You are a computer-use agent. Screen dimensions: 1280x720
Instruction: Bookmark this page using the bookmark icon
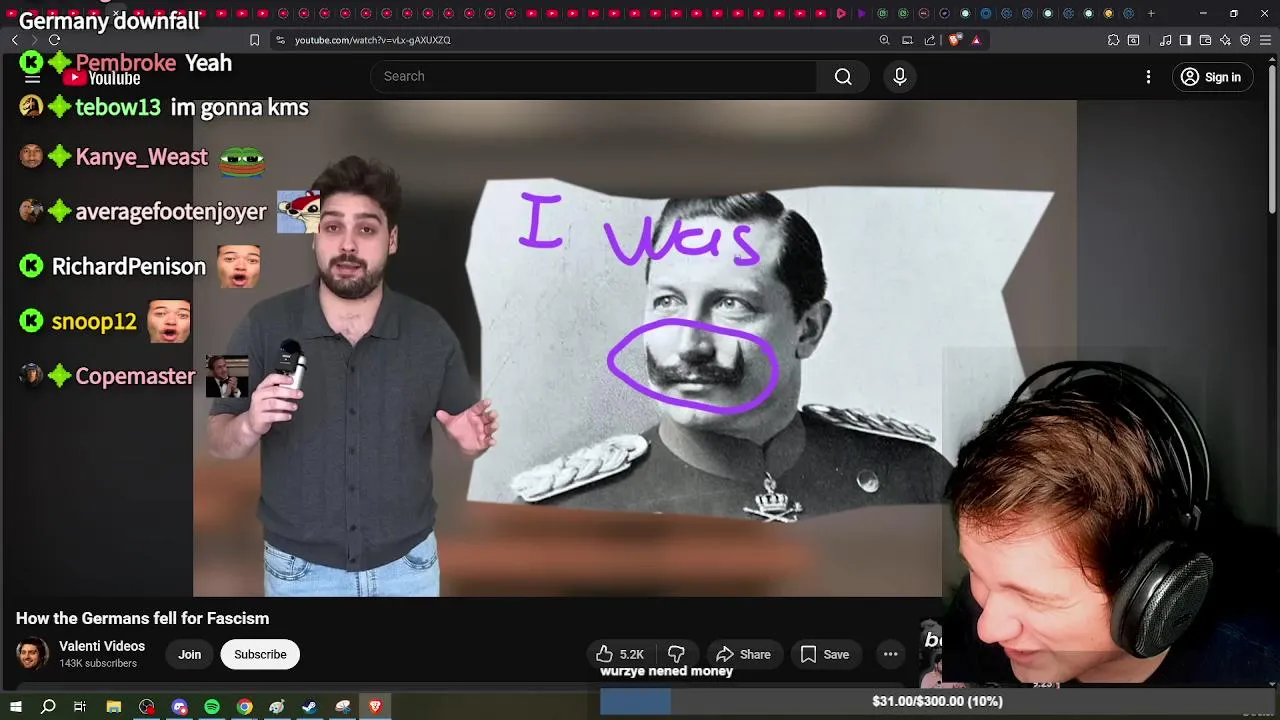pos(254,40)
